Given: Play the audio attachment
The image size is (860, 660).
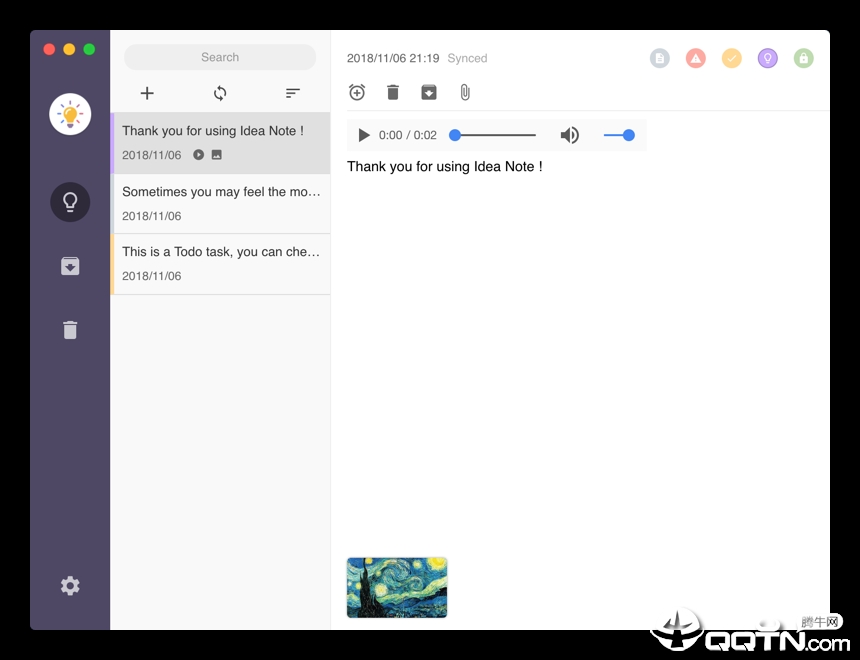Looking at the screenshot, I should click(x=364, y=135).
